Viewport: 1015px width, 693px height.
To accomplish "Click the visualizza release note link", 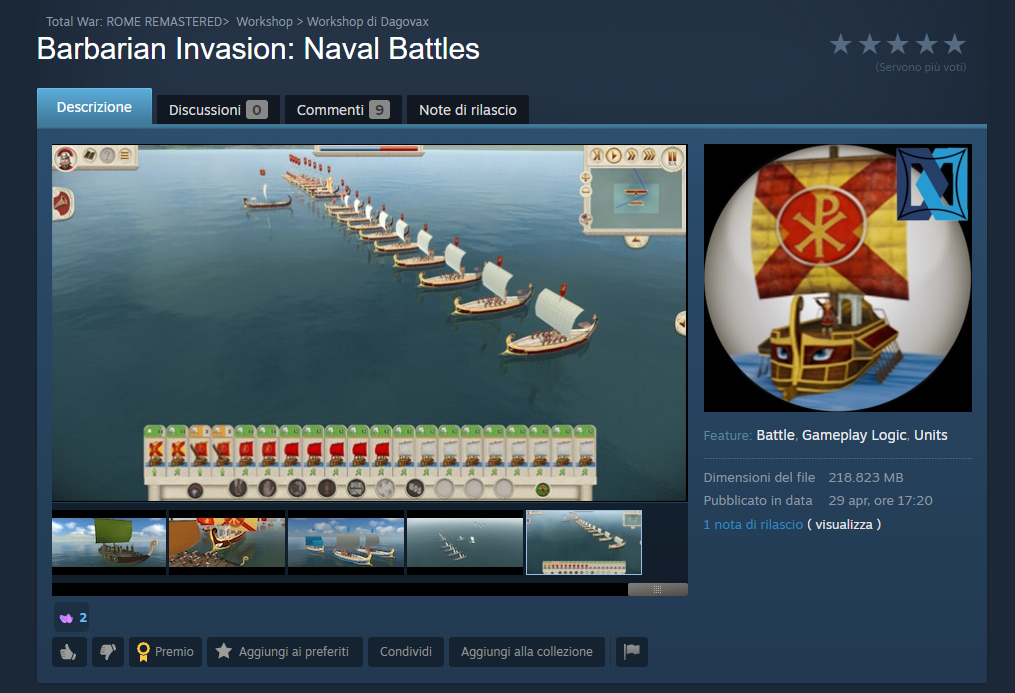I will (x=843, y=524).
